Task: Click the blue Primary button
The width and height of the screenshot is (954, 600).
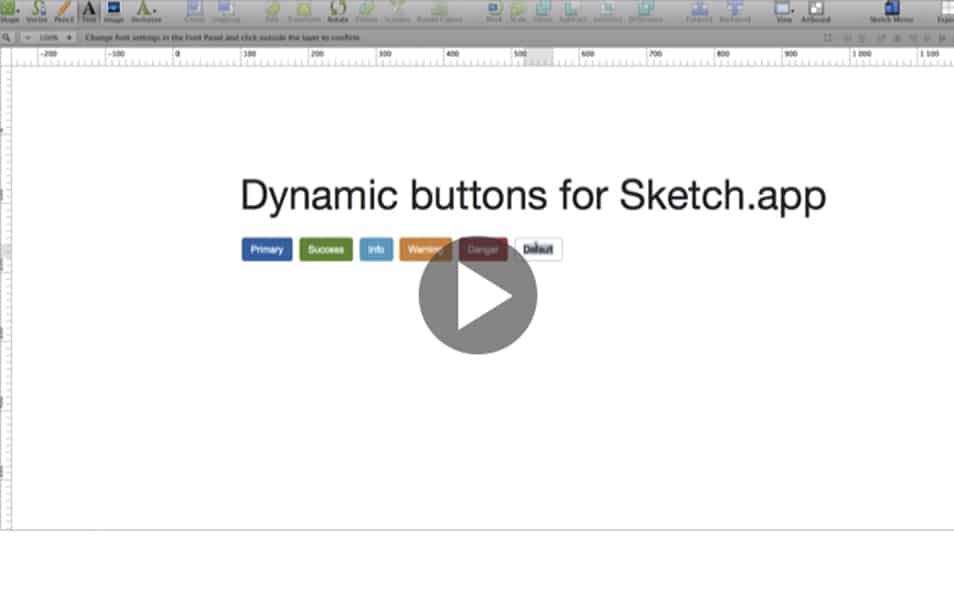Action: (x=266, y=249)
